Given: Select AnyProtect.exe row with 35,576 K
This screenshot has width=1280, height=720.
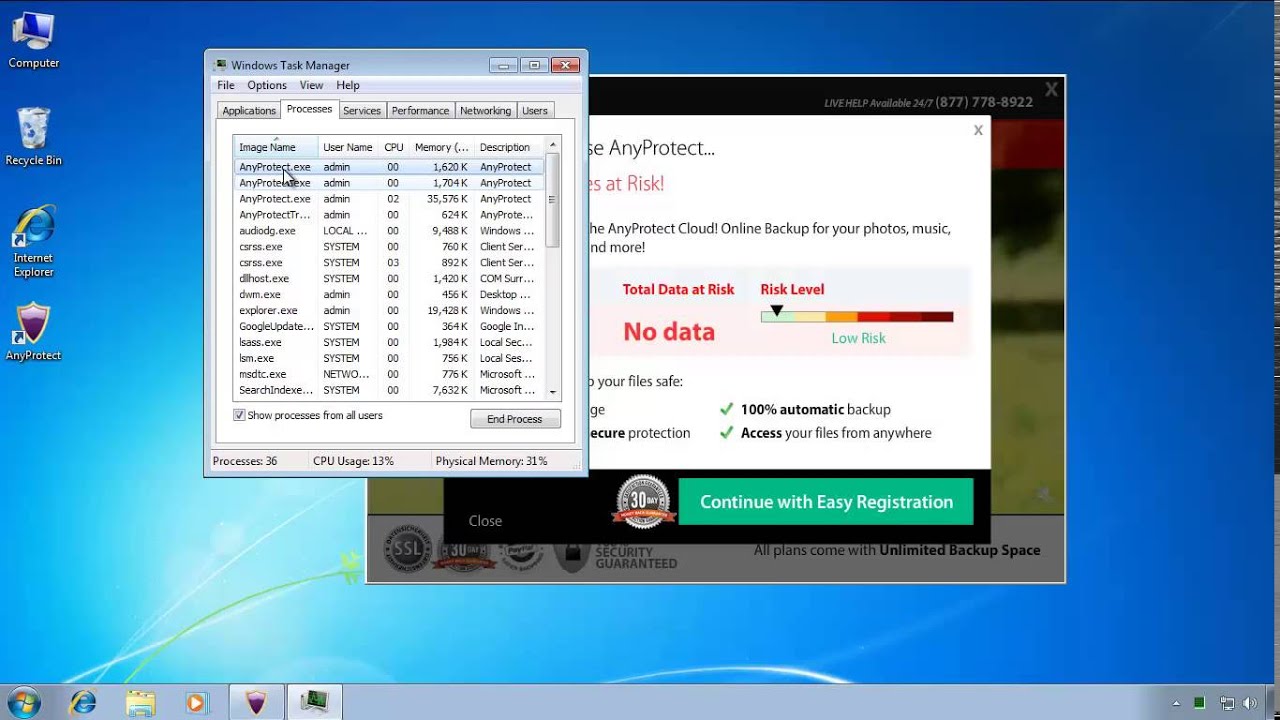Looking at the screenshot, I should (x=389, y=199).
